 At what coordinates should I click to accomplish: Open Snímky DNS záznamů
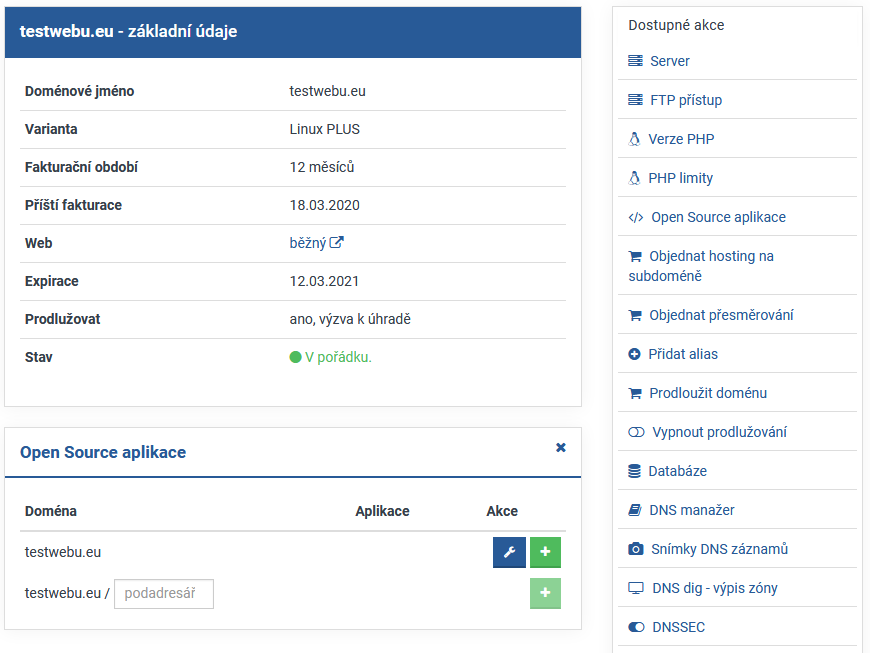point(717,549)
